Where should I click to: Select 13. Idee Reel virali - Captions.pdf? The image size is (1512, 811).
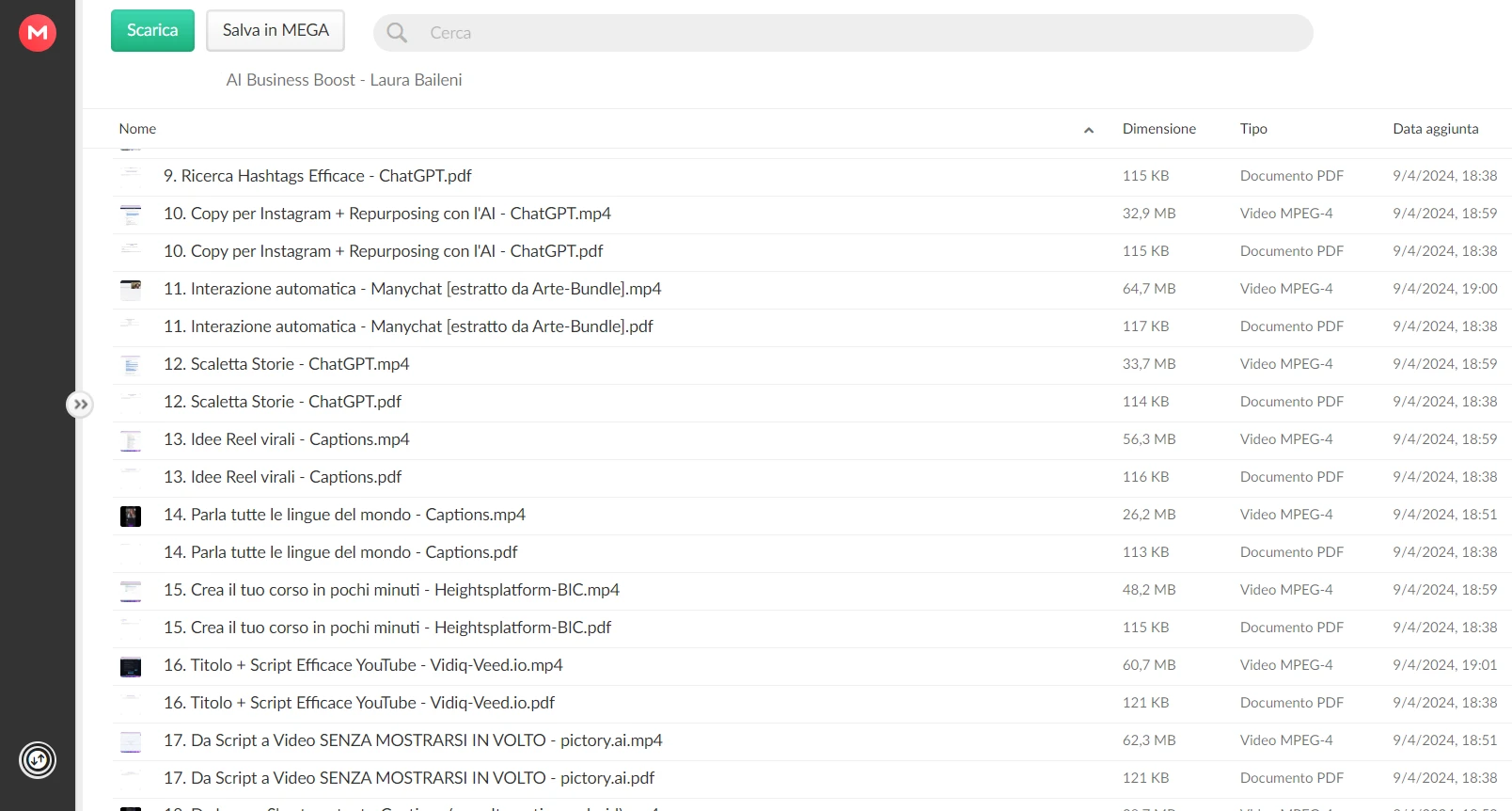click(282, 477)
